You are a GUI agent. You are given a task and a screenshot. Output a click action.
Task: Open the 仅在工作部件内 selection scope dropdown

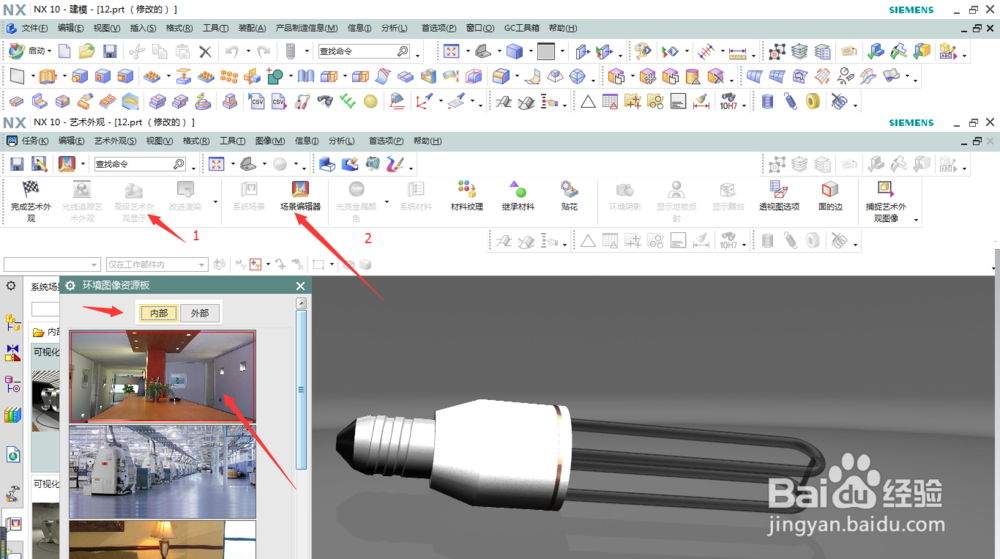pos(202,265)
